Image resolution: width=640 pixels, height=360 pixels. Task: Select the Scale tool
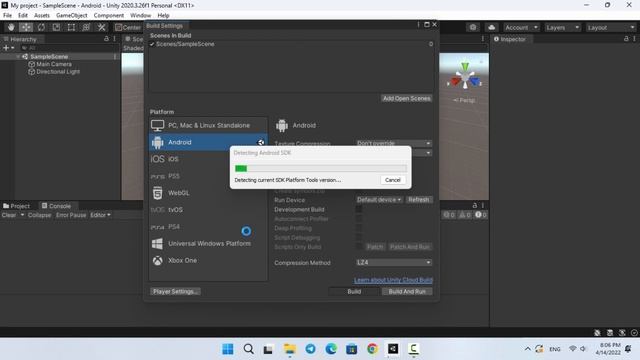tap(56, 27)
